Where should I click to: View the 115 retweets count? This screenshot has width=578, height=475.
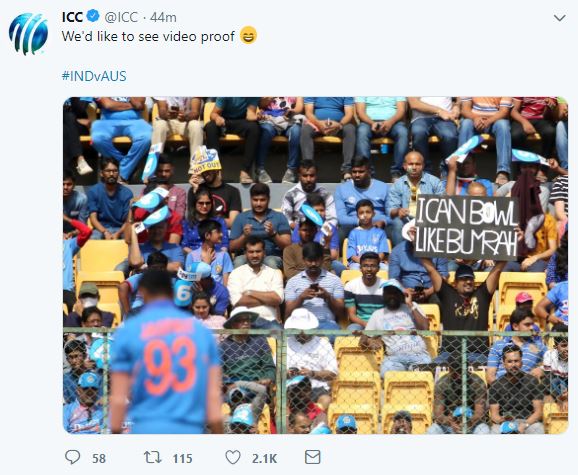(182, 458)
